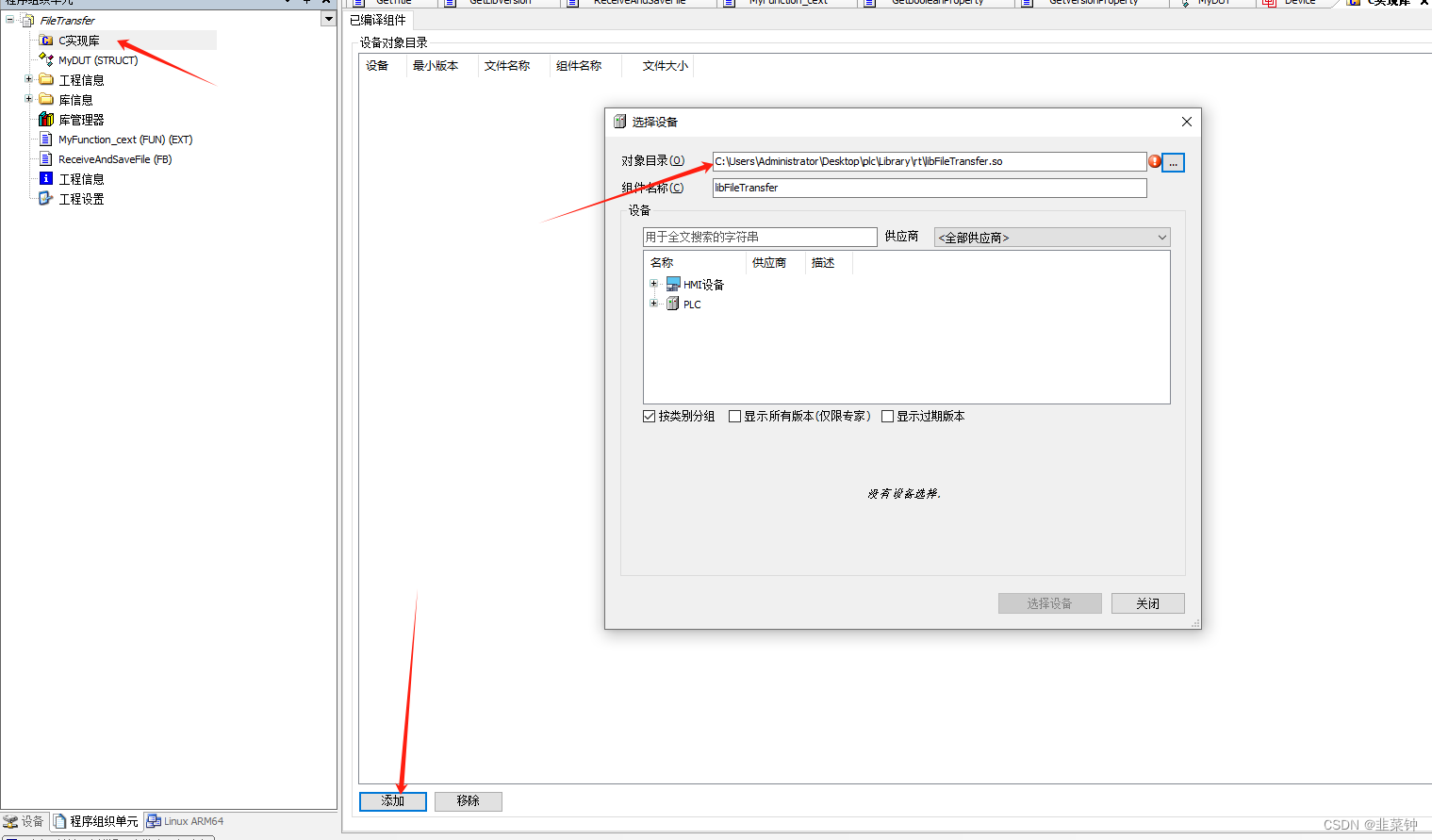
Task: Select MyDUT (STRUCT) tree item
Action: (98, 60)
